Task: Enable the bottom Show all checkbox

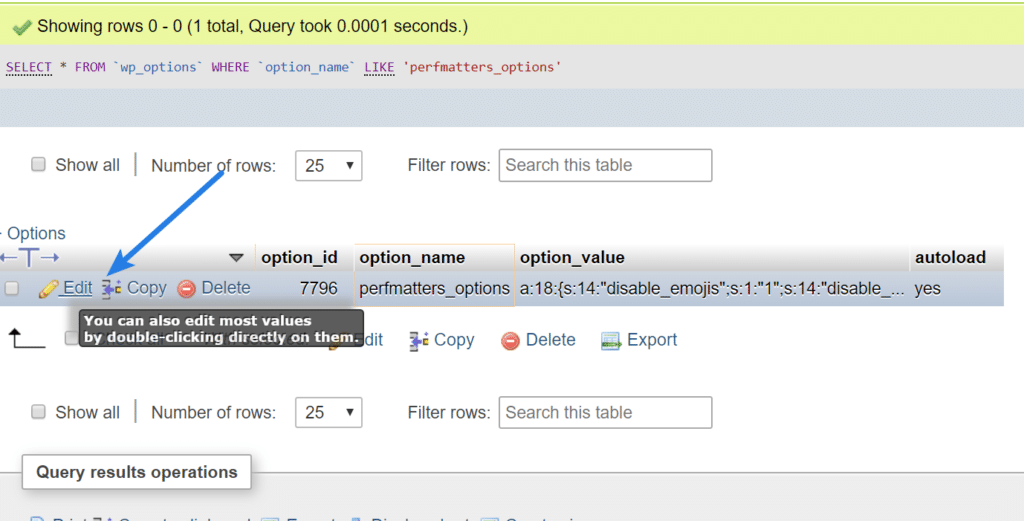Action: [39, 412]
